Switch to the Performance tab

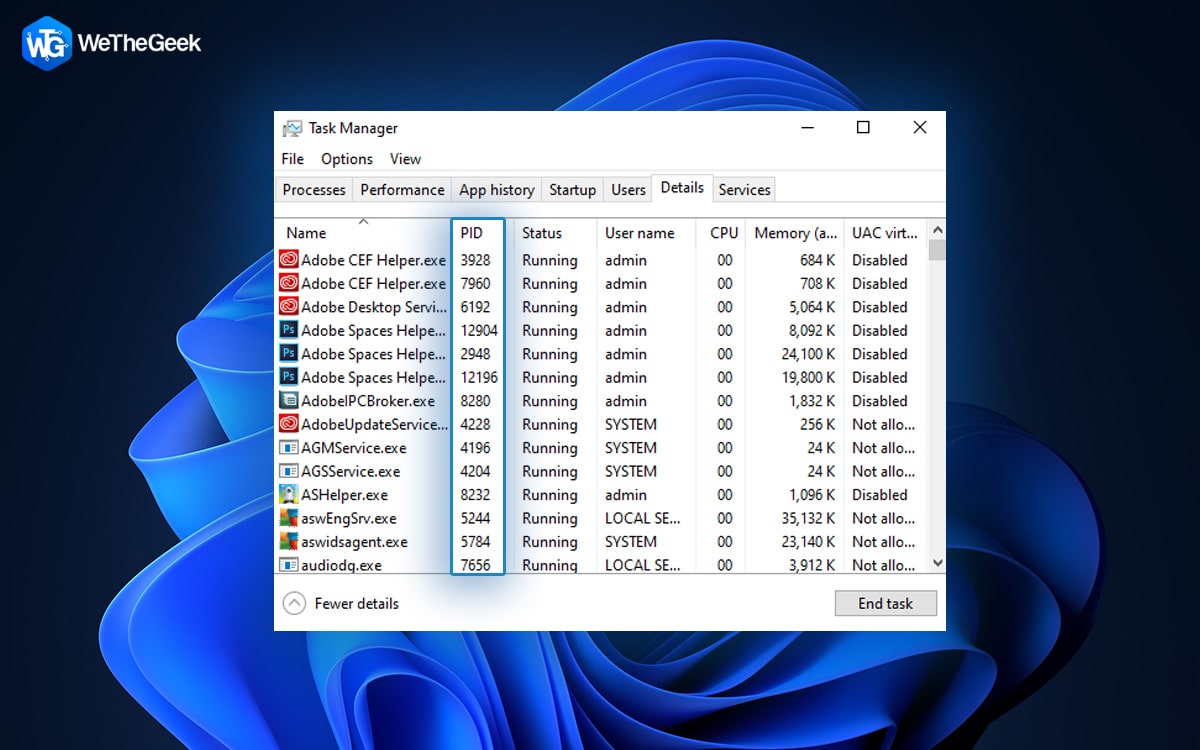tap(402, 189)
